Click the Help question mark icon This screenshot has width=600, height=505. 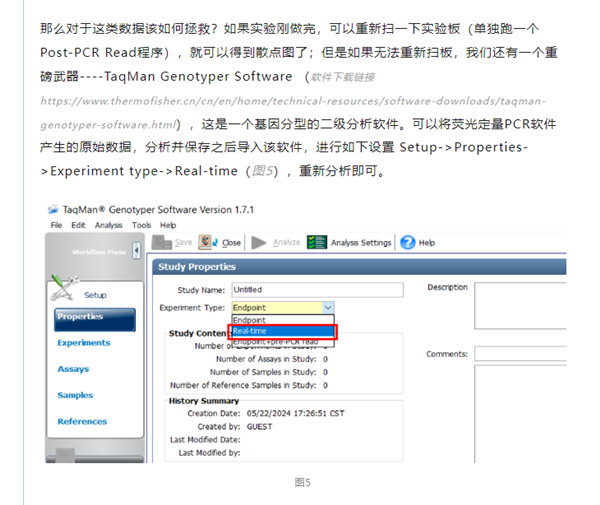pyautogui.click(x=408, y=243)
